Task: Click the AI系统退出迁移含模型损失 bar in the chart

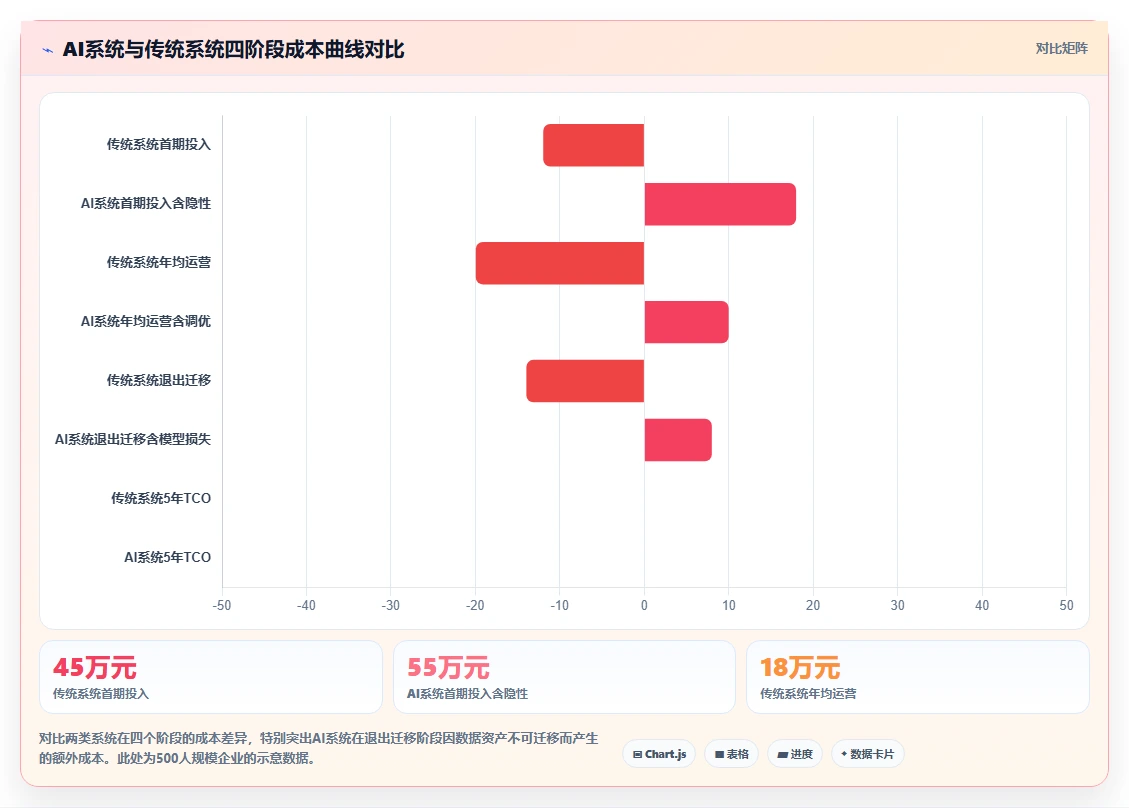Action: point(678,440)
